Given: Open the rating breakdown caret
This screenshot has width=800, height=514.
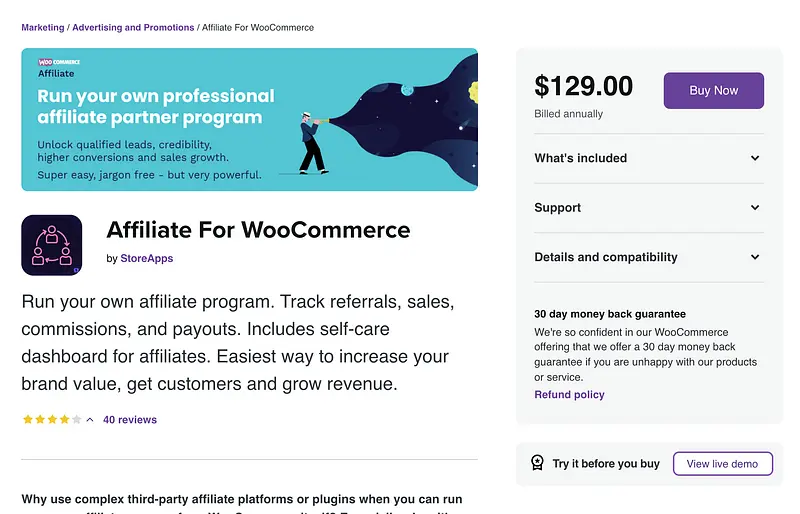Looking at the screenshot, I should (x=90, y=420).
